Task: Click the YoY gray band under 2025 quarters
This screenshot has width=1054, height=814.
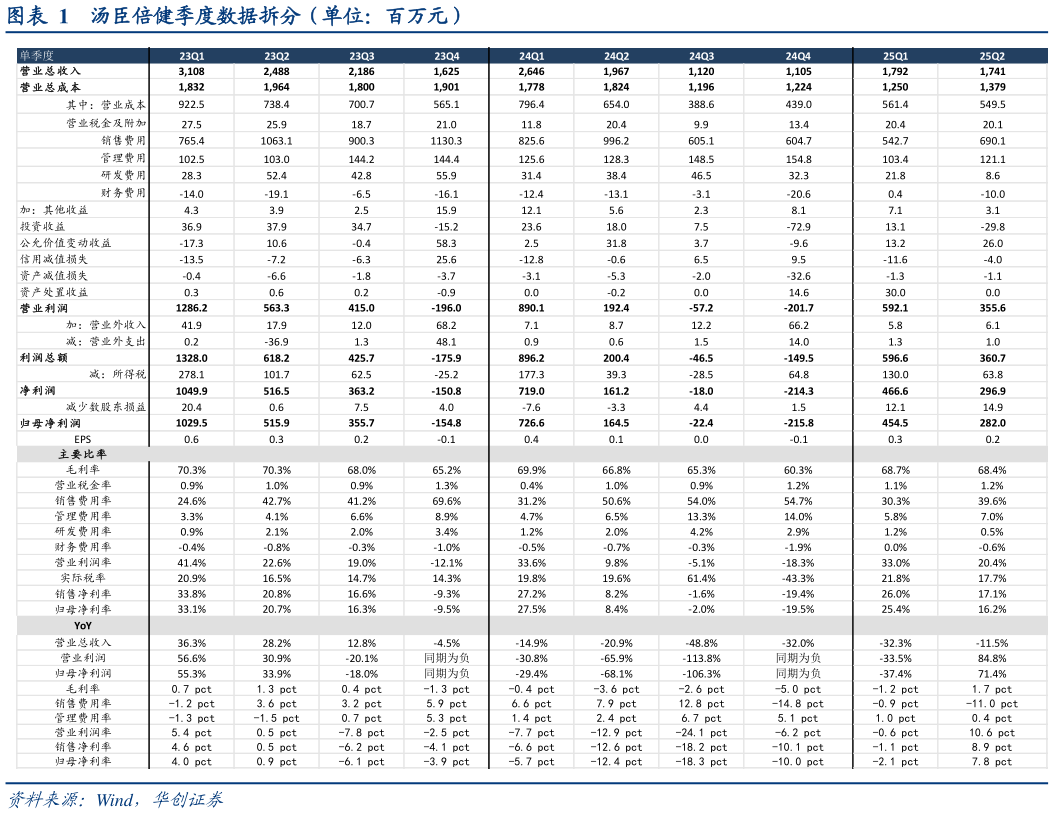Action: (949, 625)
